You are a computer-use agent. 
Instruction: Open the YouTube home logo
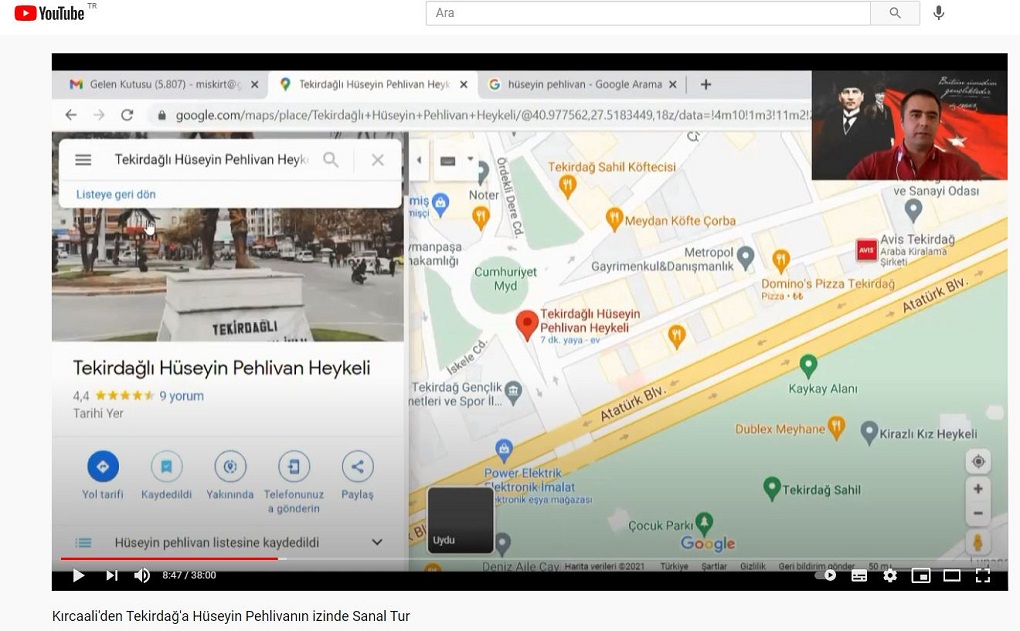49,13
